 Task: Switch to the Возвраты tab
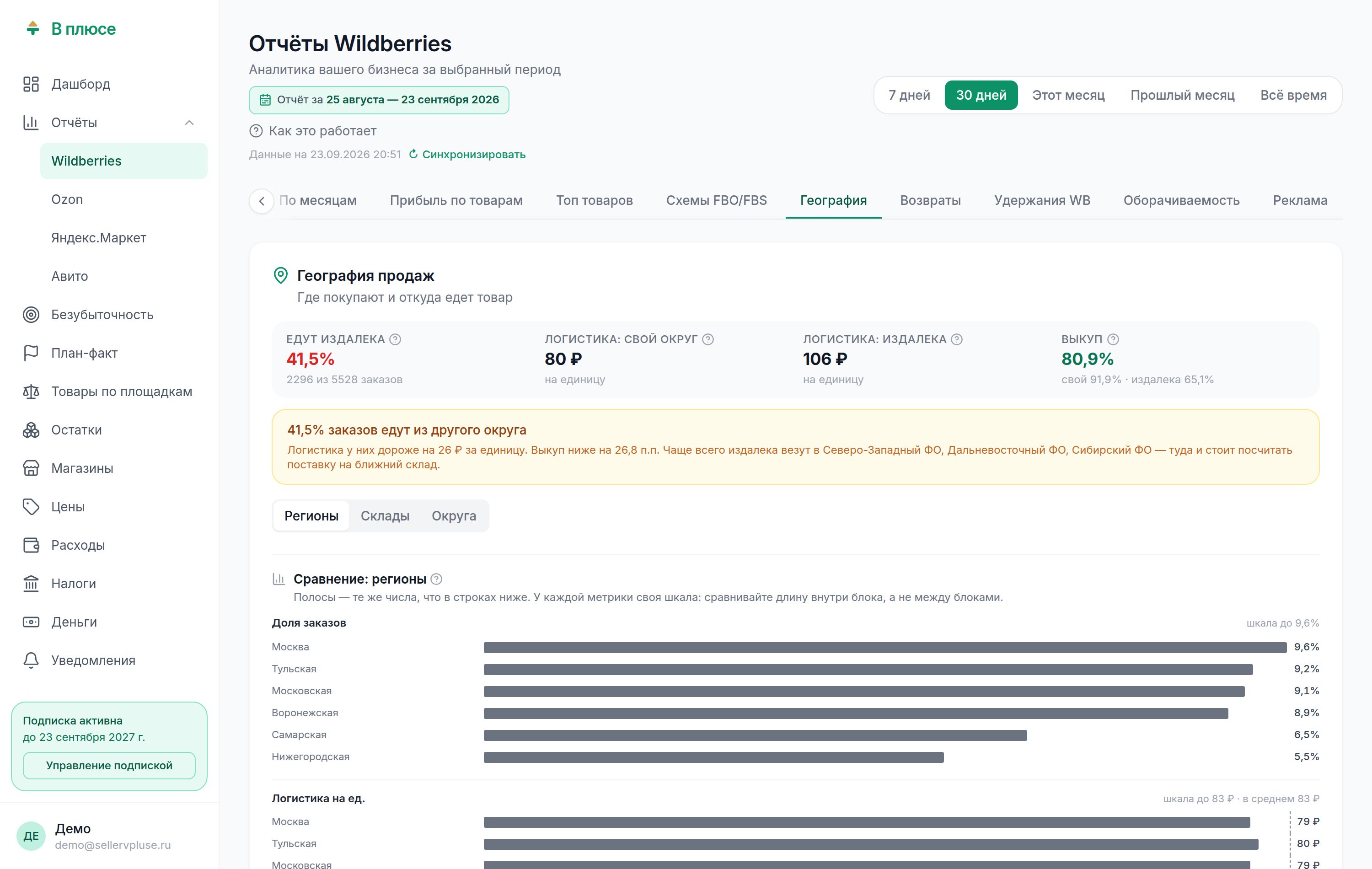[x=930, y=201]
